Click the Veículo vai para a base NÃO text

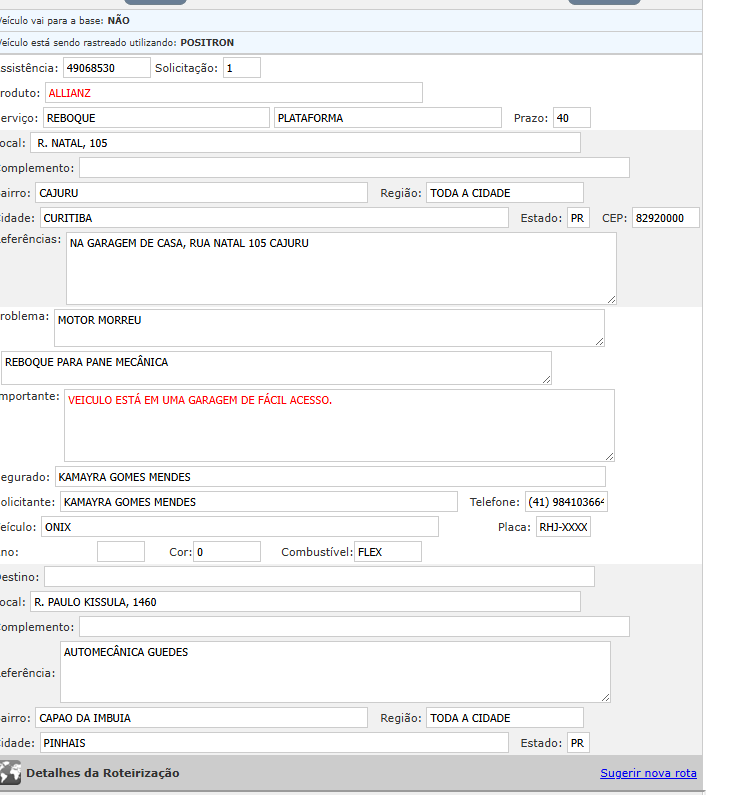click(x=64, y=21)
